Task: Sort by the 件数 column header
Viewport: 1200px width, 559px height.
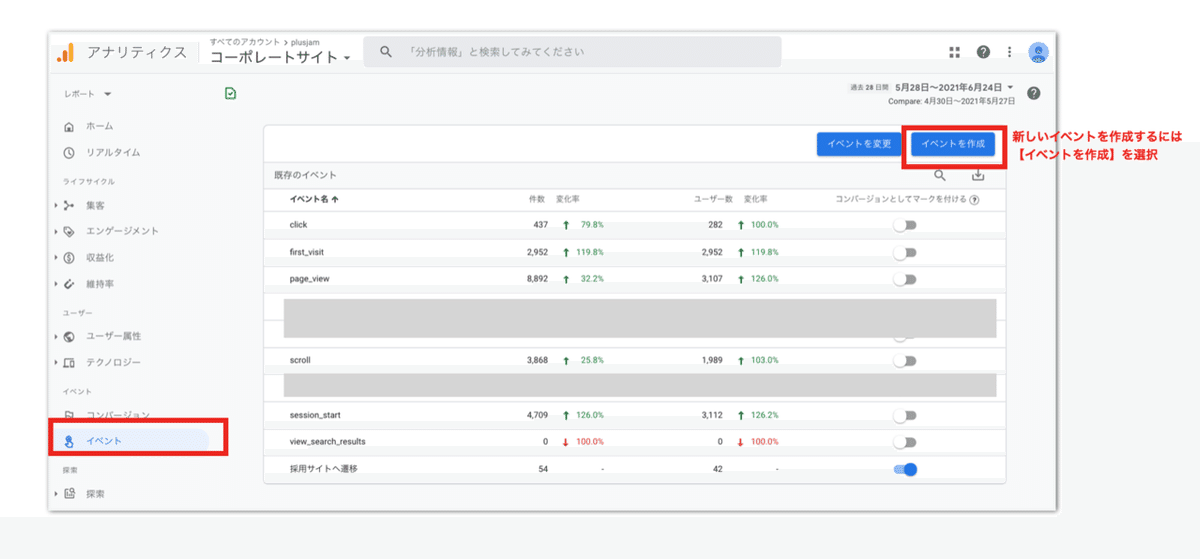Action: 537,199
